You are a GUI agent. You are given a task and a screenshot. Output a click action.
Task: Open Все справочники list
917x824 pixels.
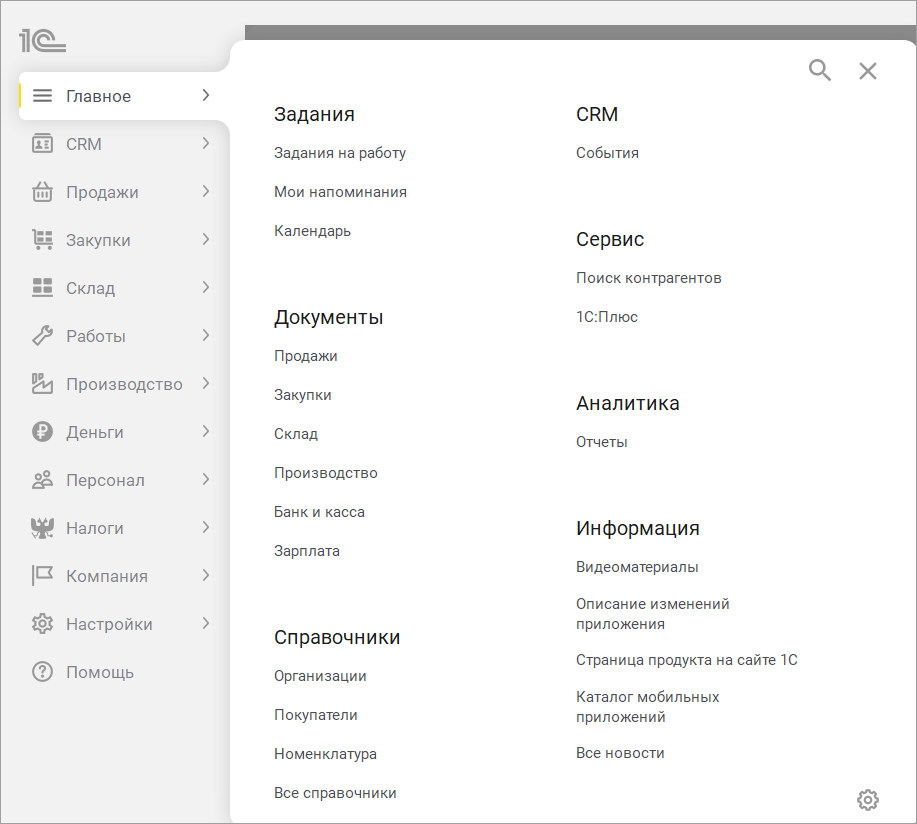coord(335,793)
